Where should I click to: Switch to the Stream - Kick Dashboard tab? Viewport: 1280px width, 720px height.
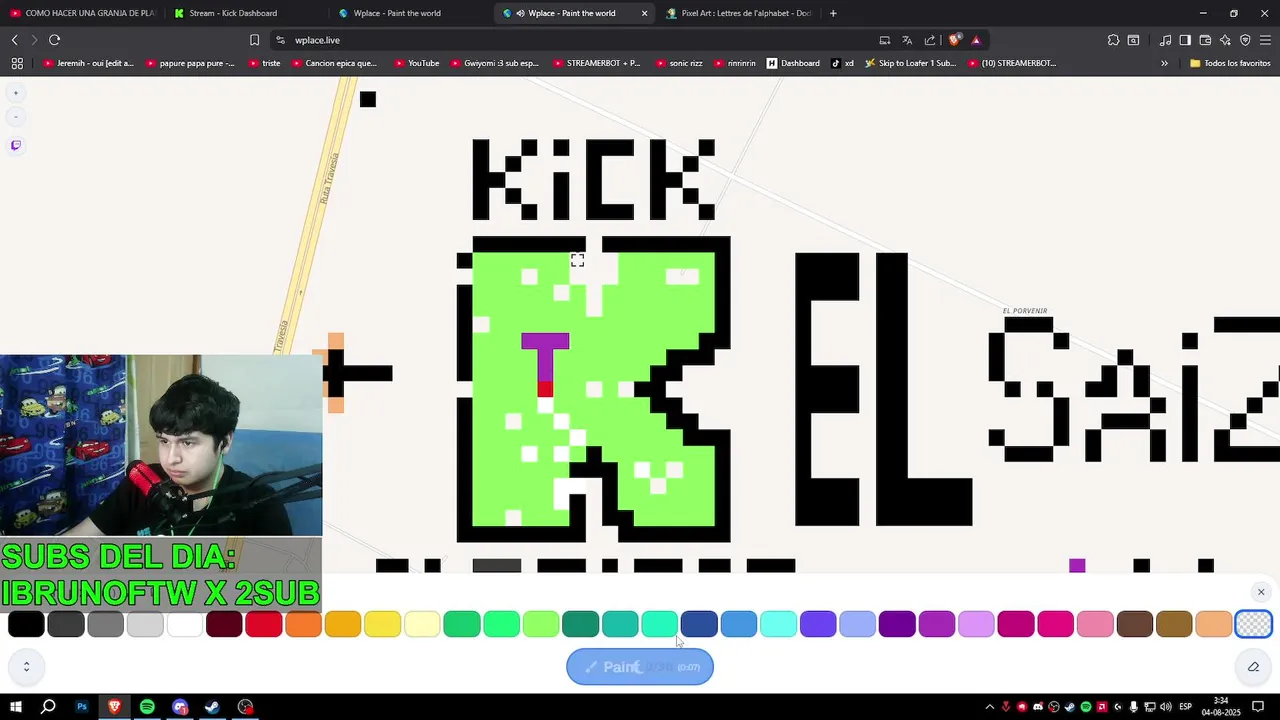pyautogui.click(x=245, y=13)
